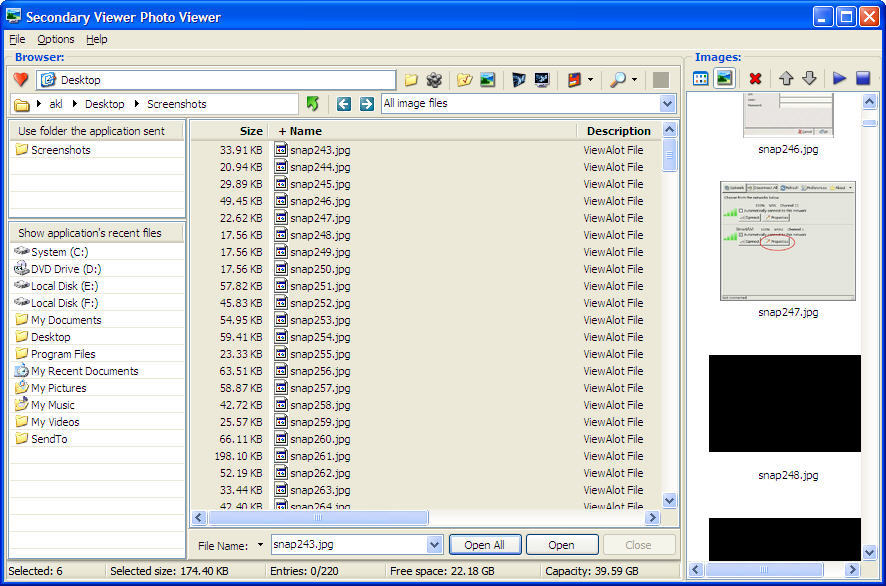This screenshot has width=886, height=586.
Task: Select the snap247.jpg thumbnail in the Images panel
Action: click(788, 241)
